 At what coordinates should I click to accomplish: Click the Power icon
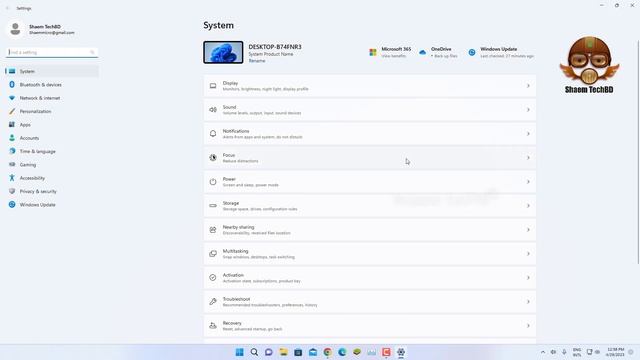(x=213, y=182)
